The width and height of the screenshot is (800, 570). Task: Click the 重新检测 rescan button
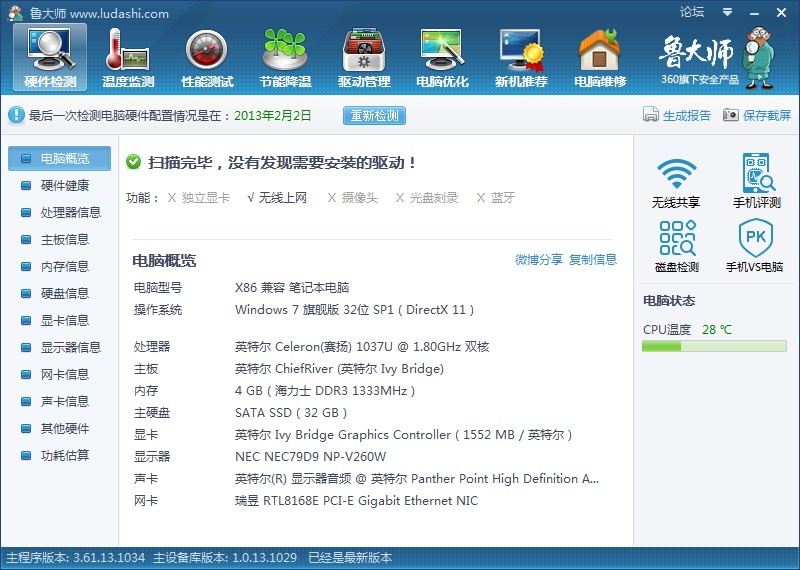[374, 115]
